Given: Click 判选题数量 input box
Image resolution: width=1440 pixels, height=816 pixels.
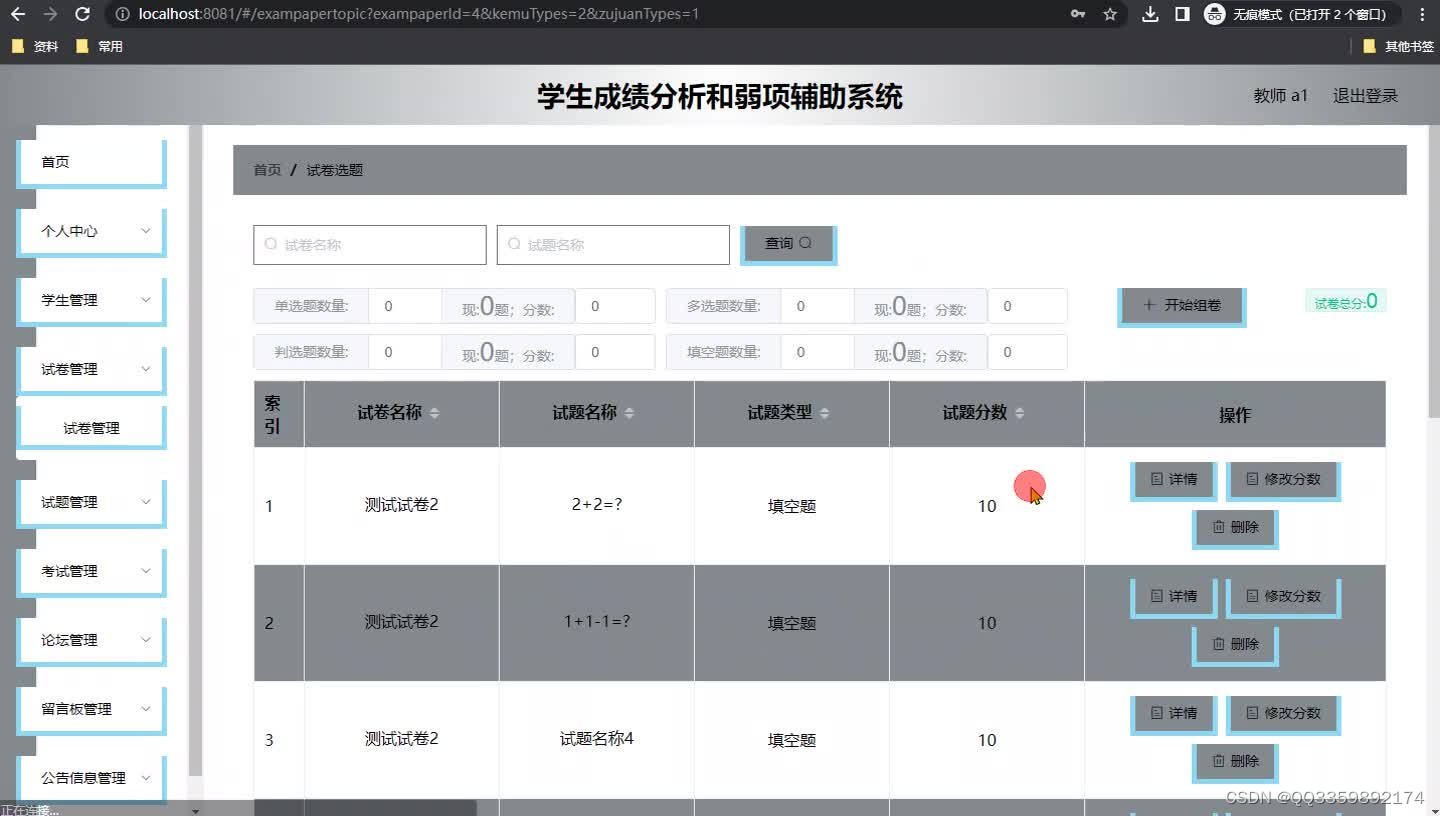Looking at the screenshot, I should (405, 352).
